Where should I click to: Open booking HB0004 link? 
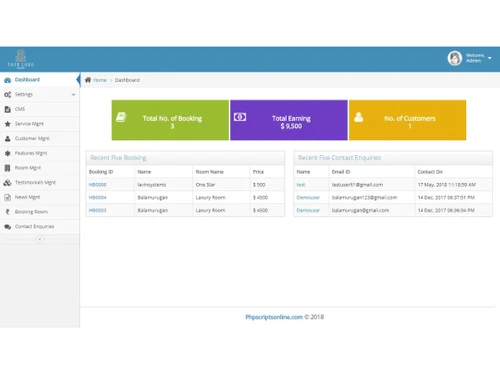pyautogui.click(x=98, y=197)
